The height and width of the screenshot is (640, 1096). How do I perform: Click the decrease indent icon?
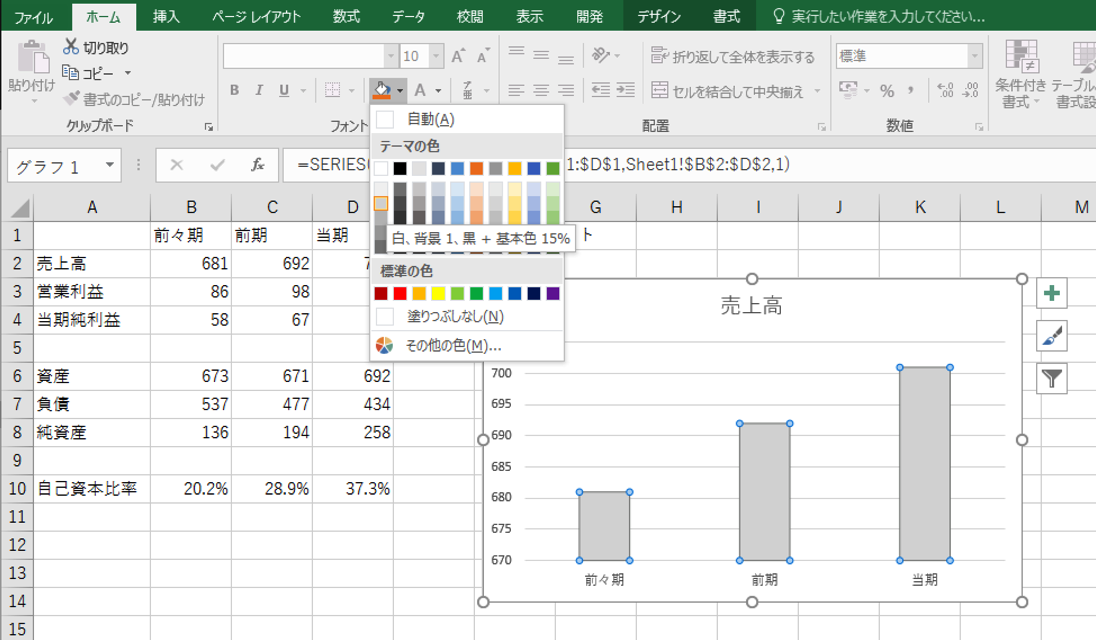pos(600,89)
